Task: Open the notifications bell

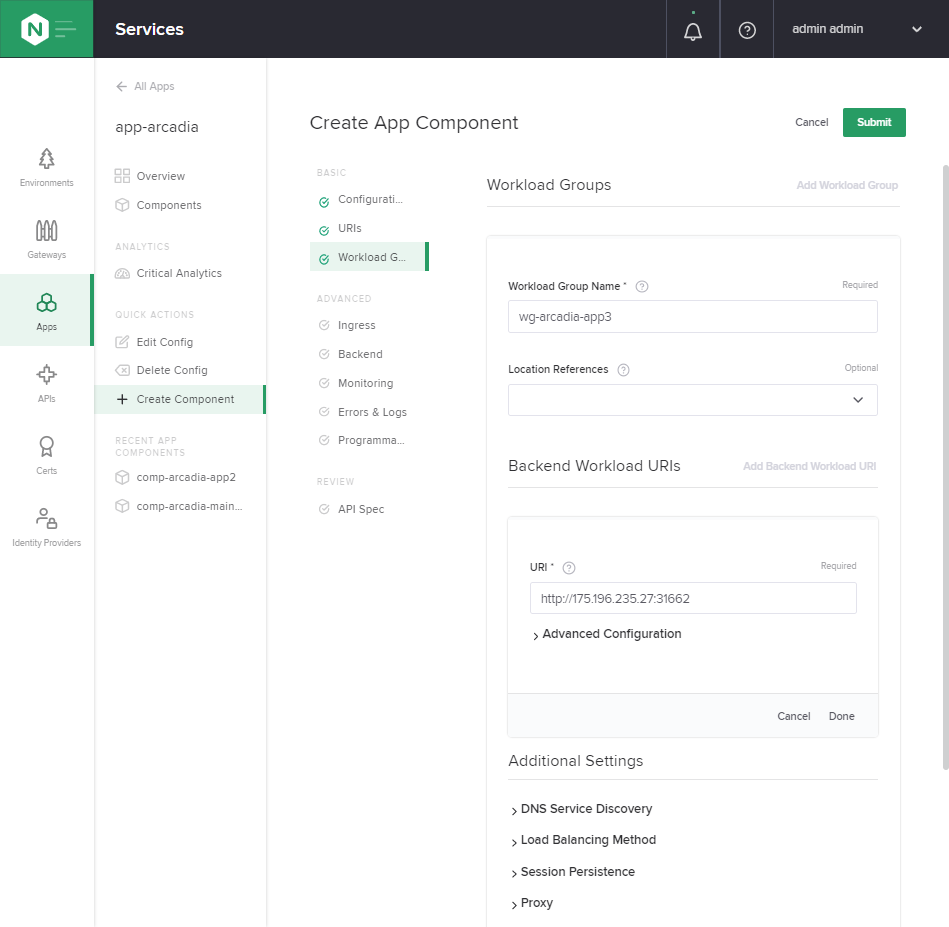Action: (693, 30)
